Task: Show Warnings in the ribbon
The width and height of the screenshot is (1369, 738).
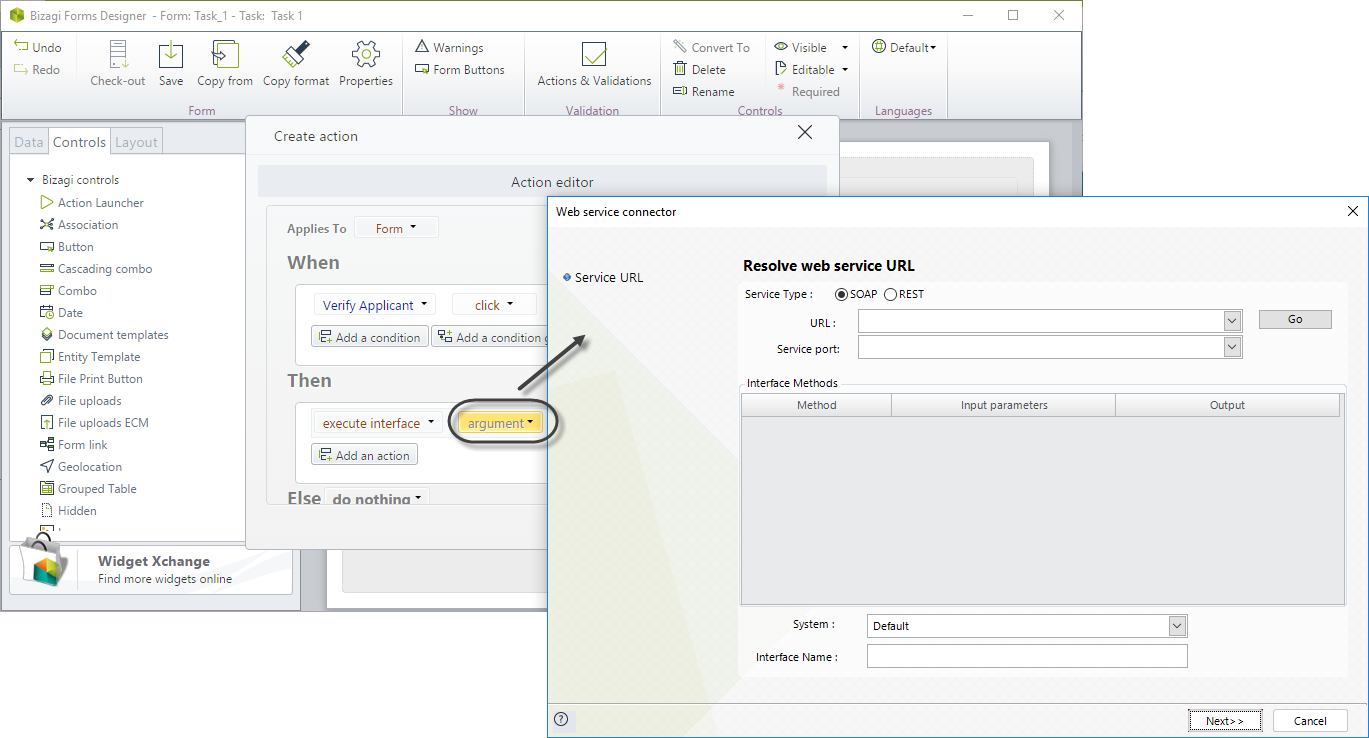Action: point(449,47)
